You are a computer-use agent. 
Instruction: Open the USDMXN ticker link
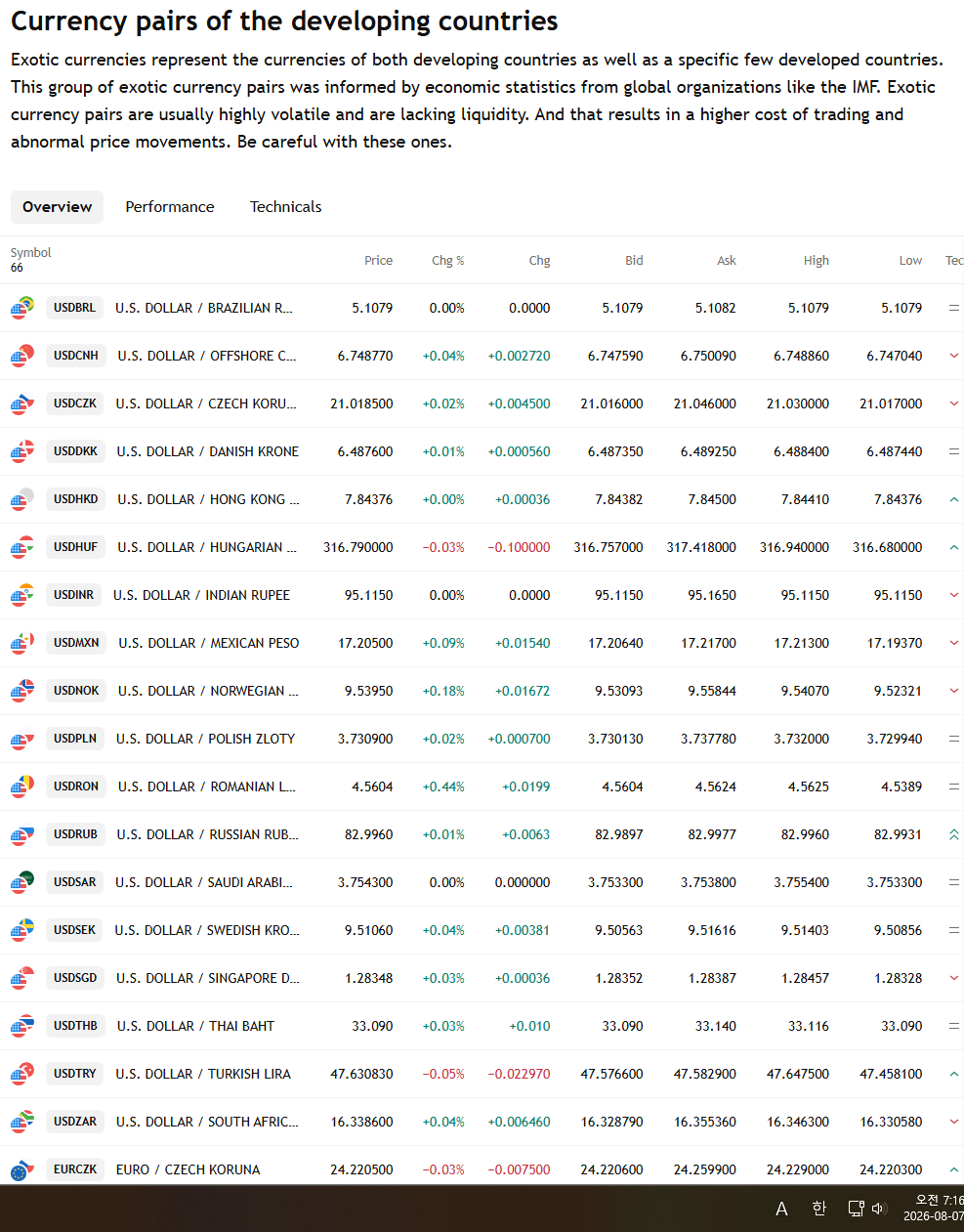pos(76,643)
